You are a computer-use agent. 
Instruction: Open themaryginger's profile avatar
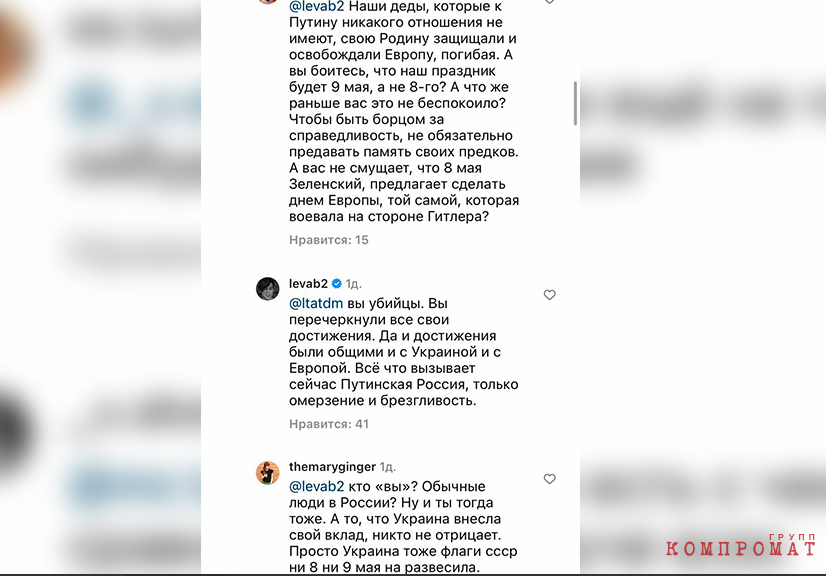click(268, 472)
